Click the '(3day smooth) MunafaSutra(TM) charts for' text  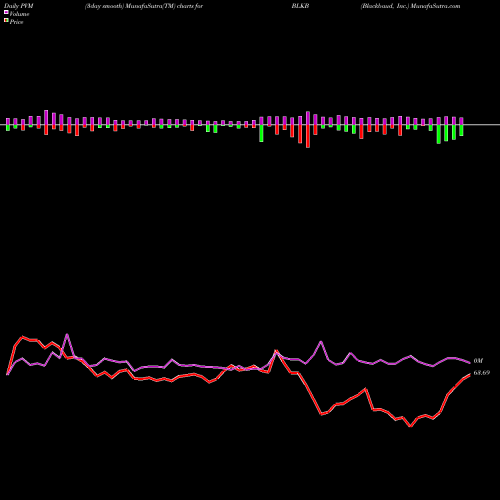144,6
